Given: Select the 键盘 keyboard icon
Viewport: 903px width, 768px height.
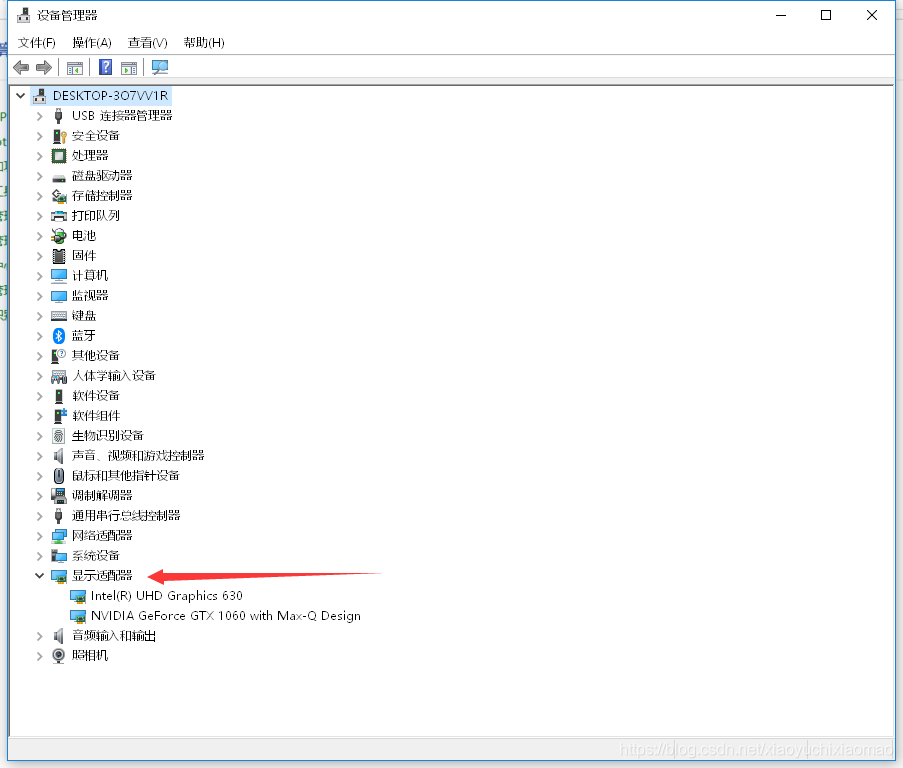Looking at the screenshot, I should [59, 315].
